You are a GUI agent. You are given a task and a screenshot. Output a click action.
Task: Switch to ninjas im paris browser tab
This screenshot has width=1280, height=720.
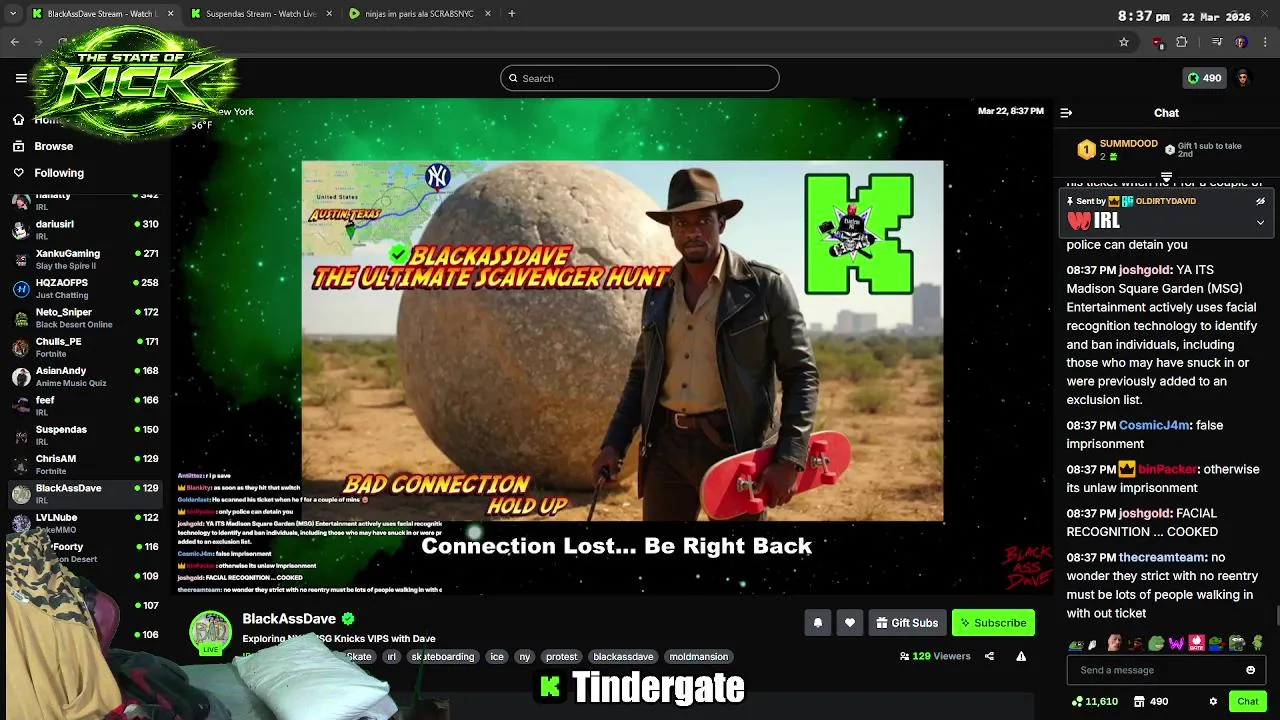(x=418, y=14)
